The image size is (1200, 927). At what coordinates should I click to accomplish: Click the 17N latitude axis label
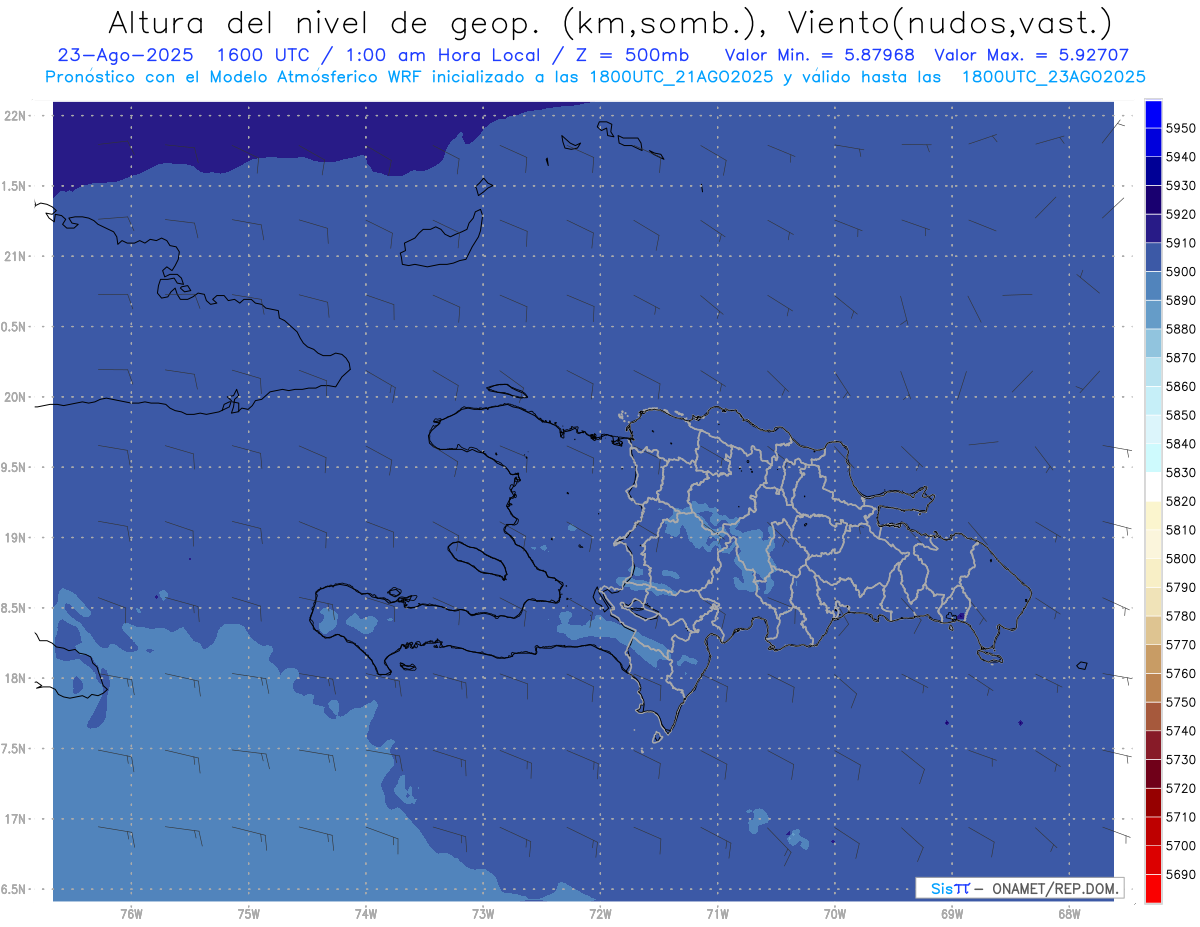[17, 819]
